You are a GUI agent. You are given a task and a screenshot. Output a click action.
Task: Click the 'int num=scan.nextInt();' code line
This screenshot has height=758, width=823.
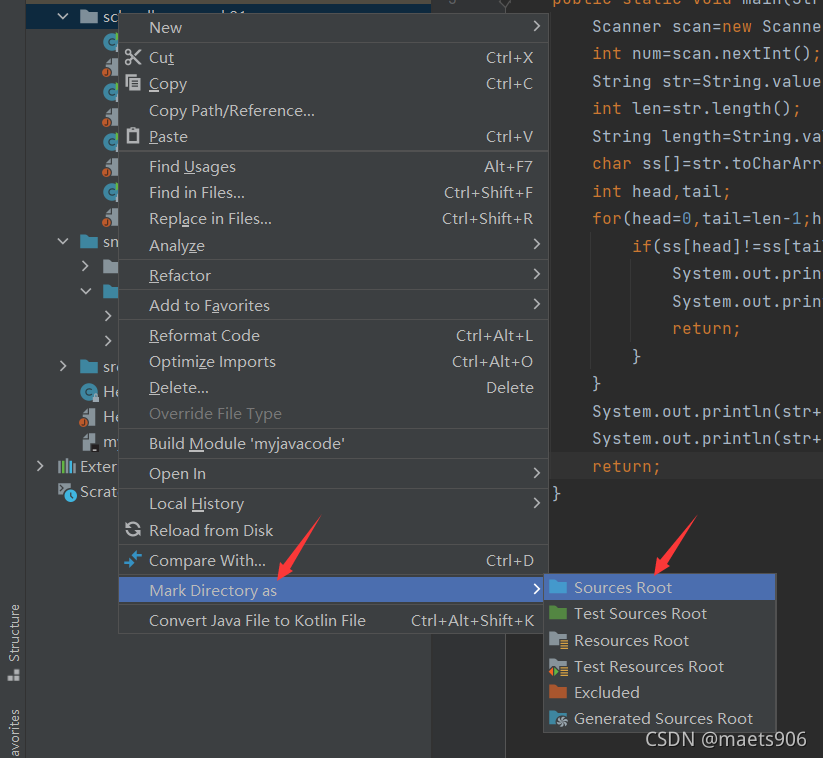tap(706, 53)
